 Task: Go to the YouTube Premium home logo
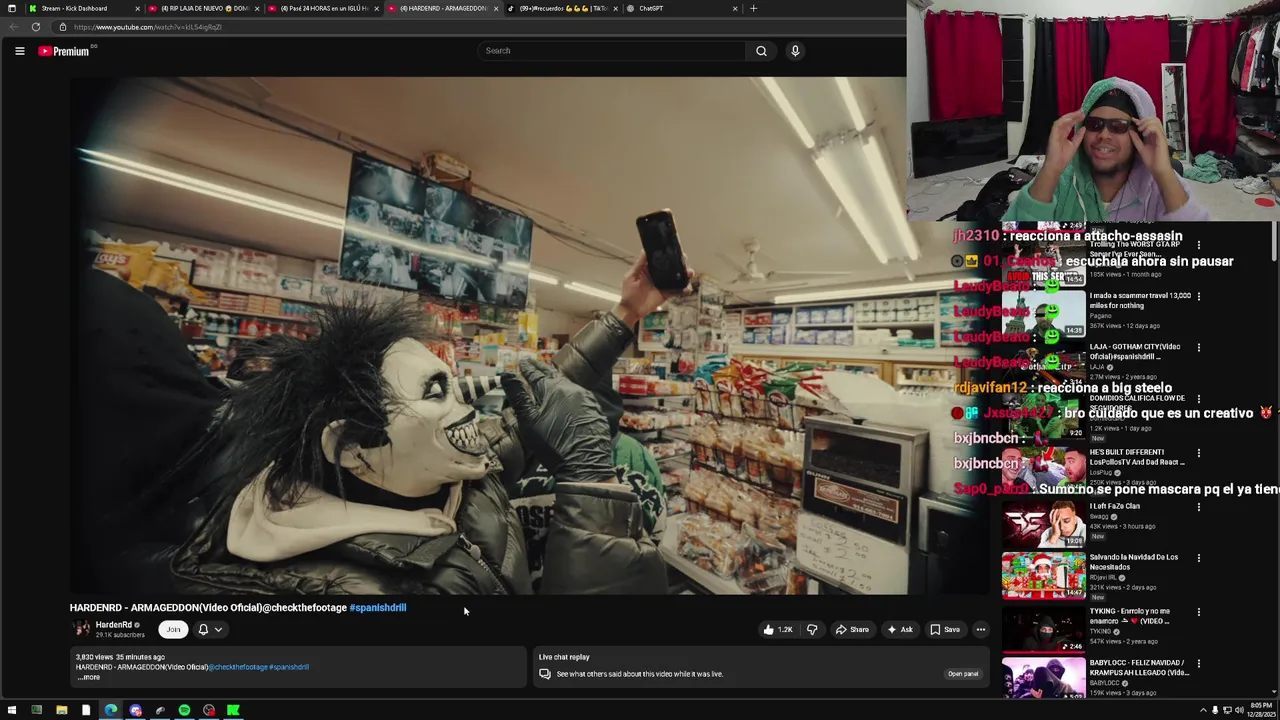(66, 51)
